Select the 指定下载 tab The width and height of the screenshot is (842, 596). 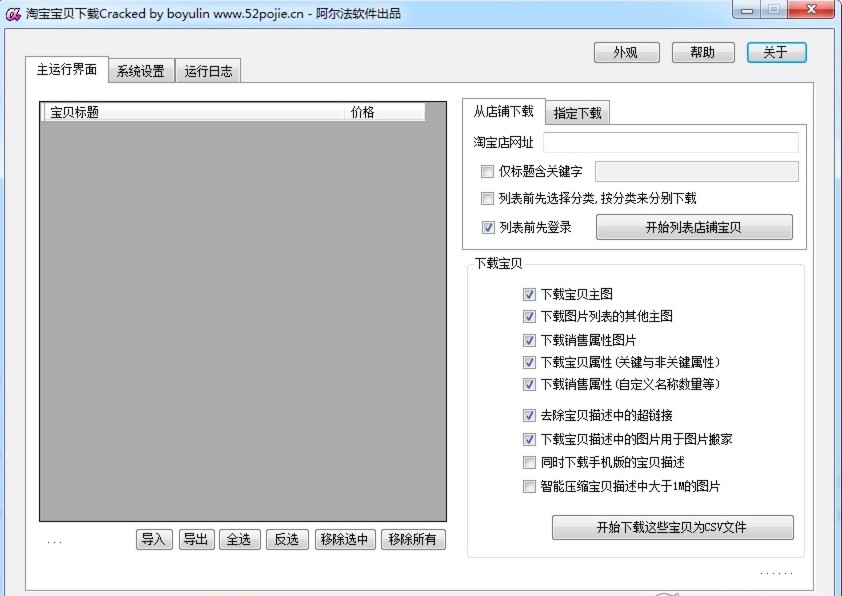point(577,113)
